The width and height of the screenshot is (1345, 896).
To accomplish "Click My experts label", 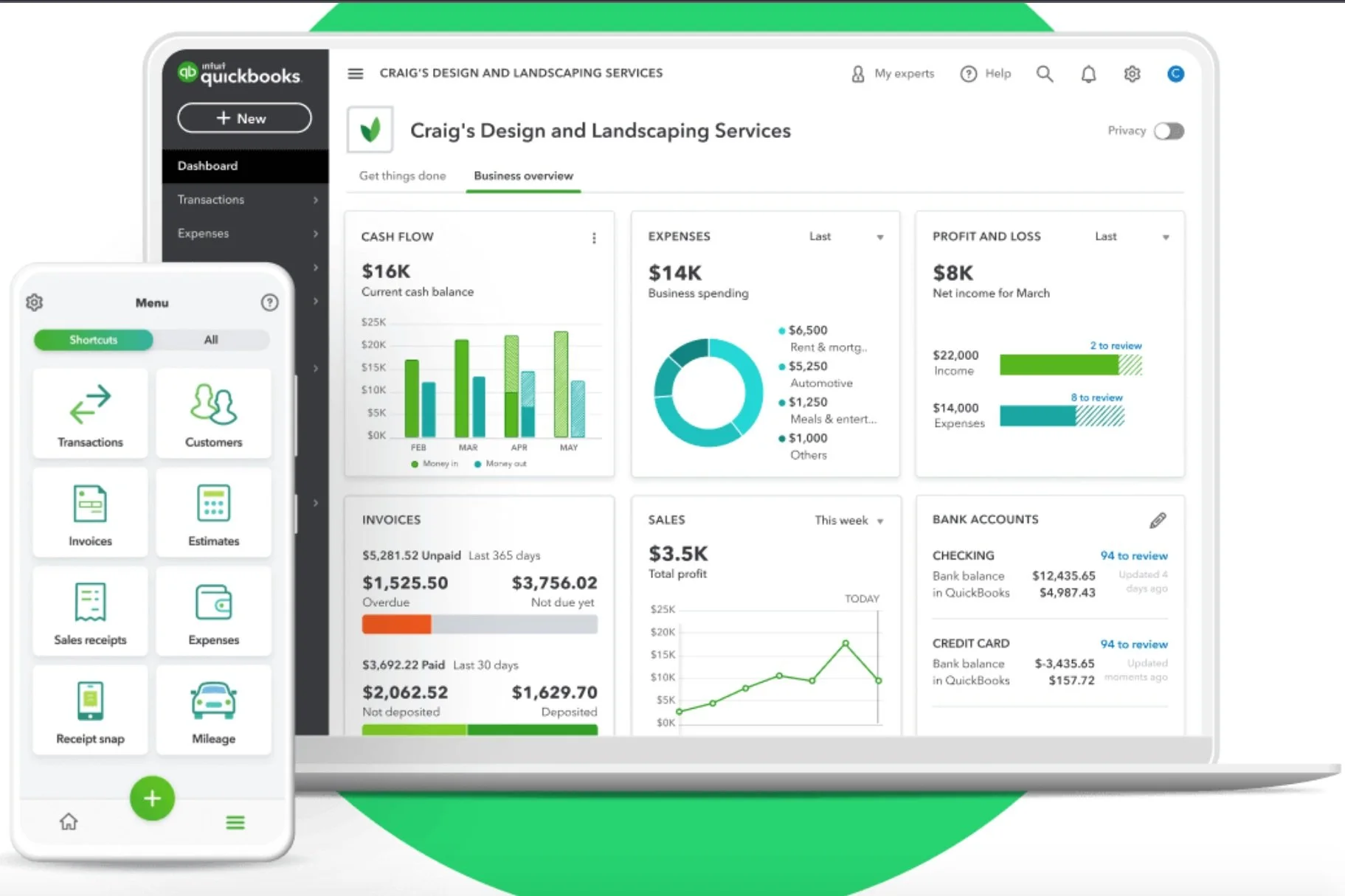I will point(904,74).
